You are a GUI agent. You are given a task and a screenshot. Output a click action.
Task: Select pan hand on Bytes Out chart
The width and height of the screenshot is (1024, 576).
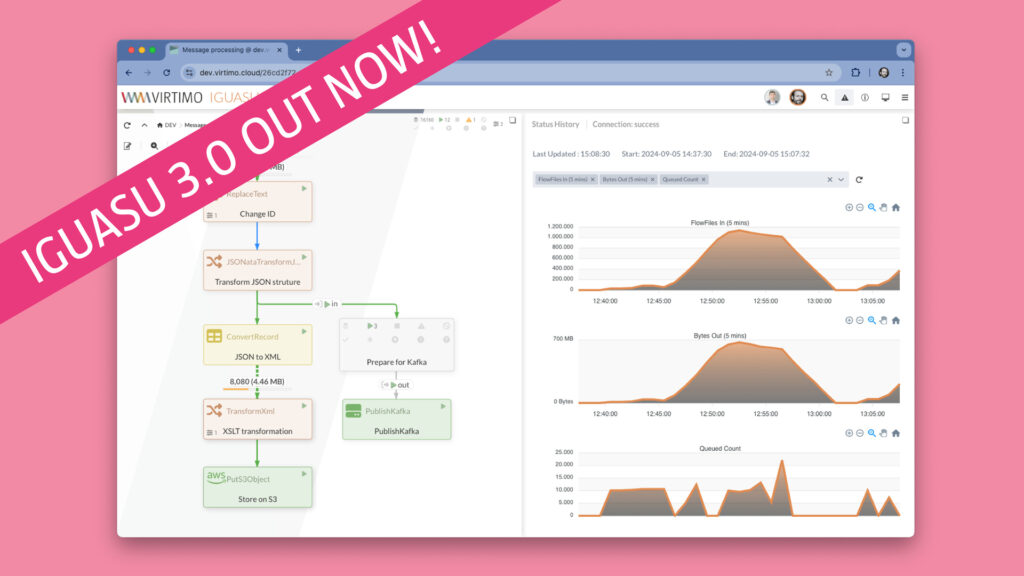[x=884, y=321]
